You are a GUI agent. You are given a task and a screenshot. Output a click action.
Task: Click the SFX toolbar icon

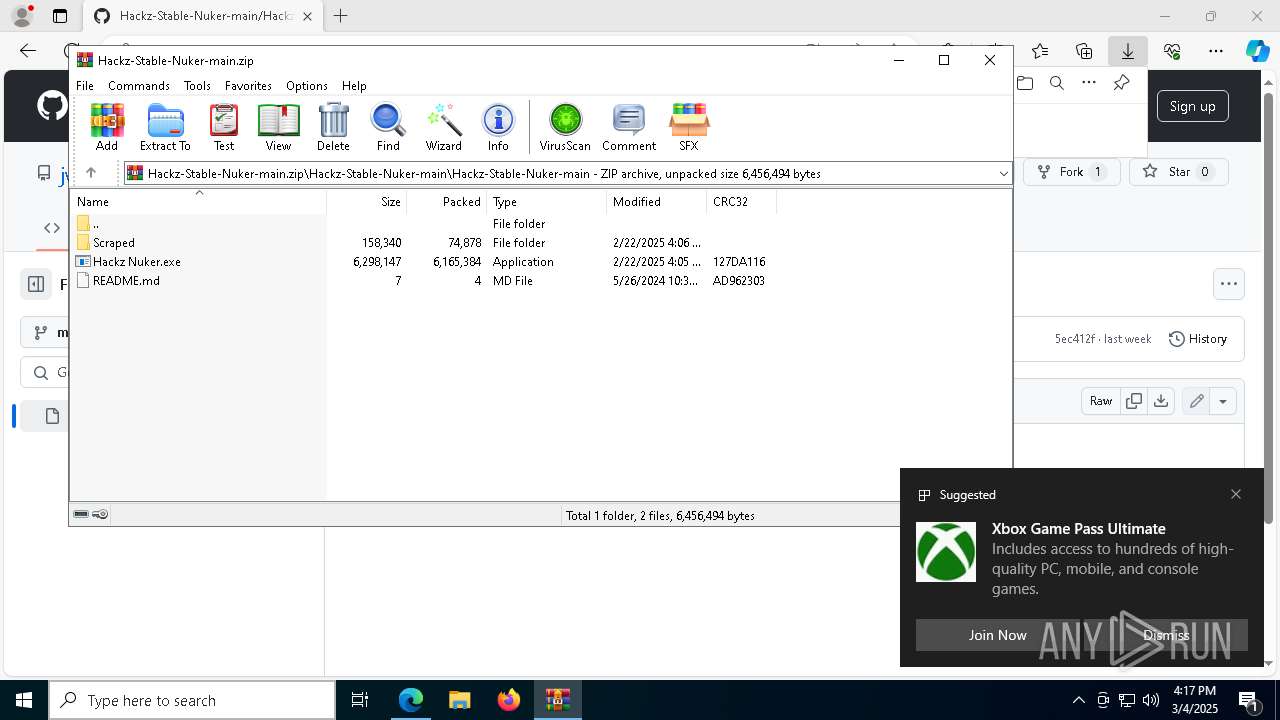688,127
